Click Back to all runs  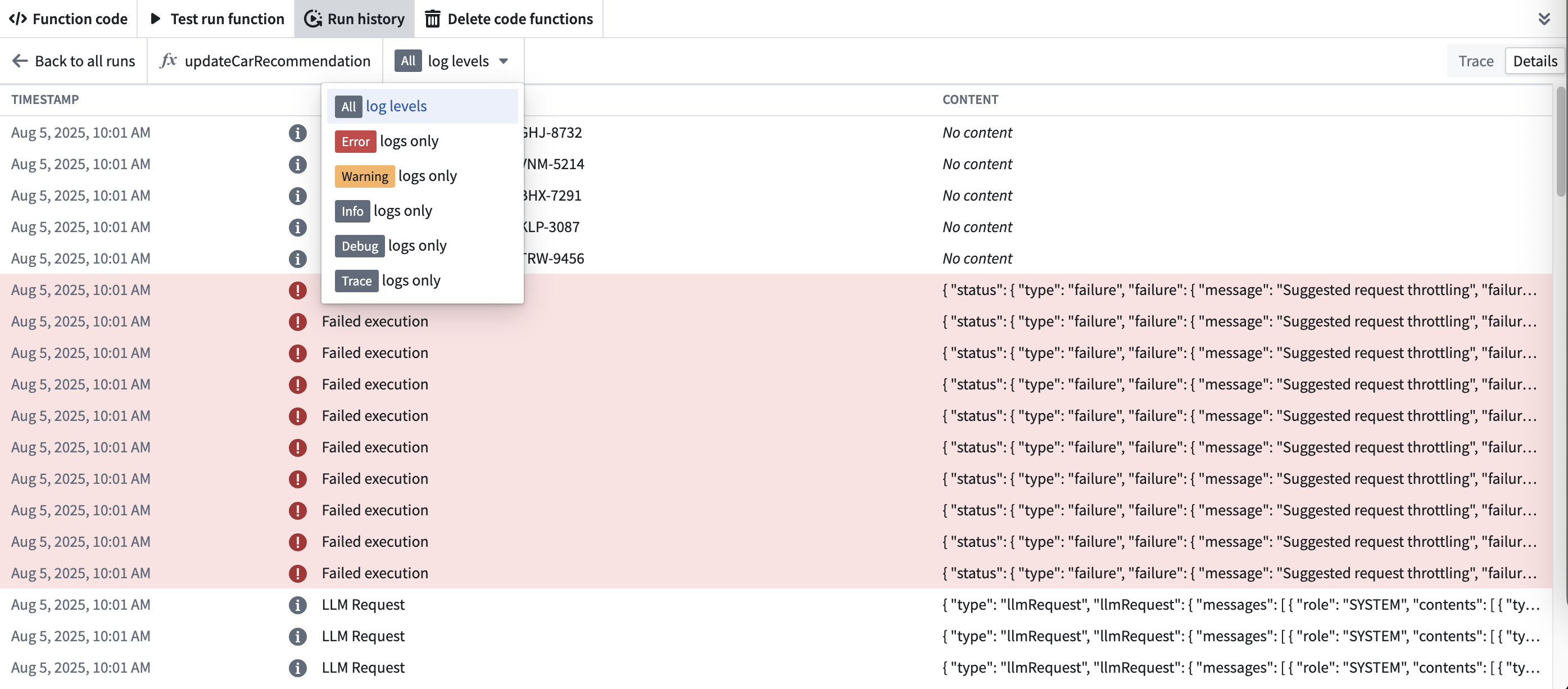click(85, 61)
